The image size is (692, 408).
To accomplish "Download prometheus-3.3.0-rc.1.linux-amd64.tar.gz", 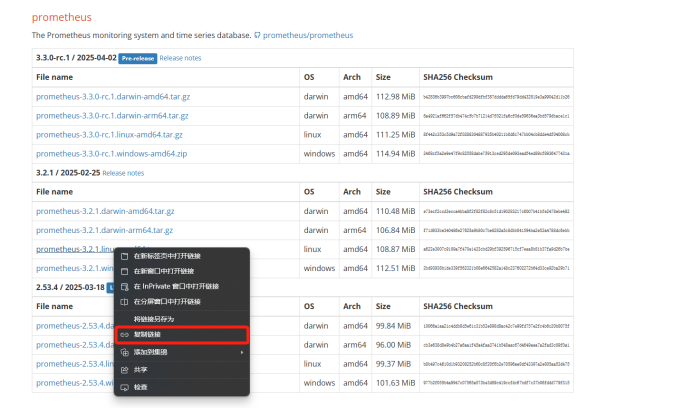I will point(109,135).
